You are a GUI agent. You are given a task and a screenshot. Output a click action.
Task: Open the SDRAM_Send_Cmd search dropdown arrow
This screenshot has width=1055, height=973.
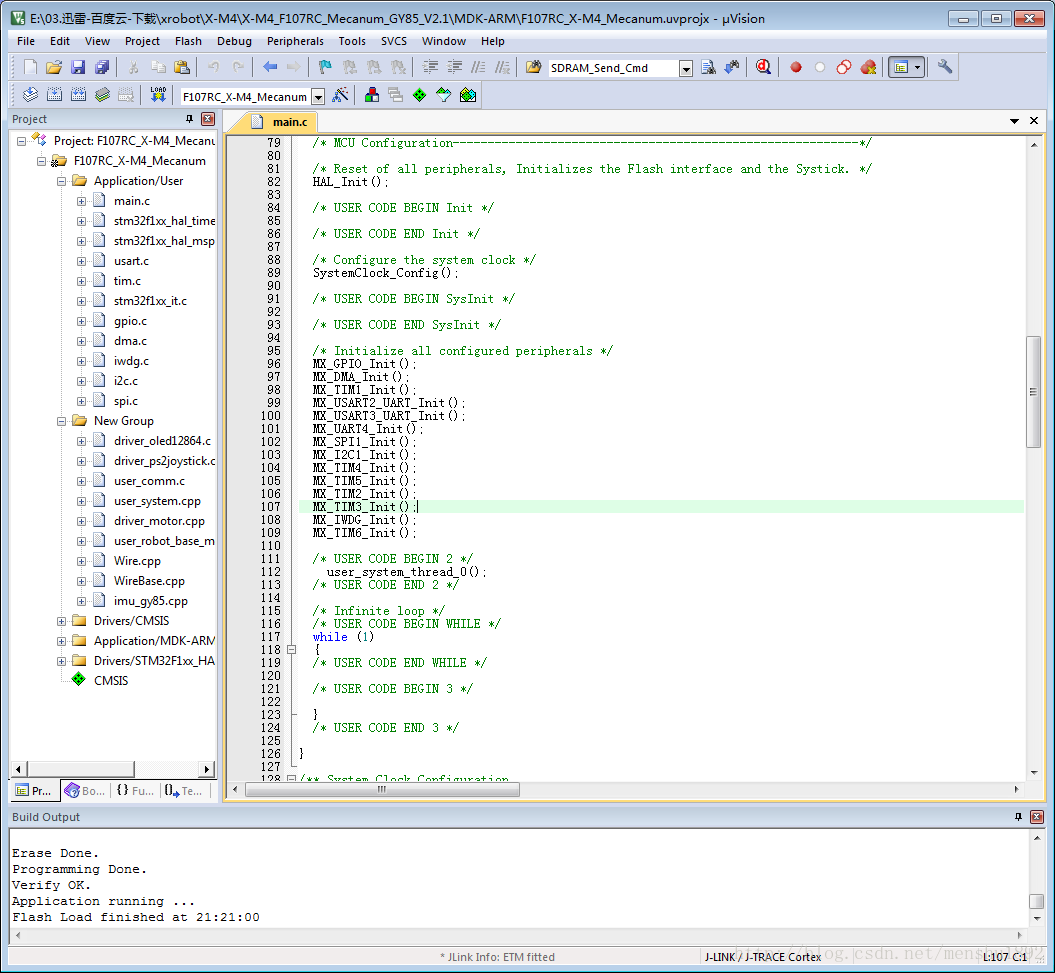pos(686,69)
